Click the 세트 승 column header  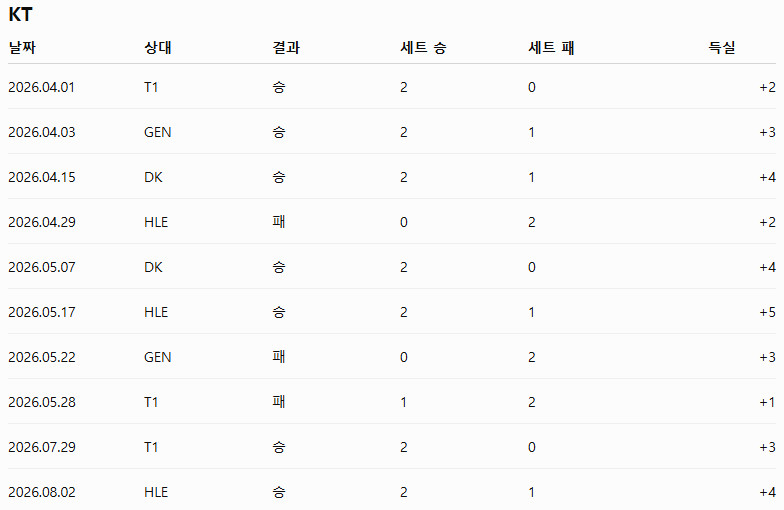coord(423,48)
